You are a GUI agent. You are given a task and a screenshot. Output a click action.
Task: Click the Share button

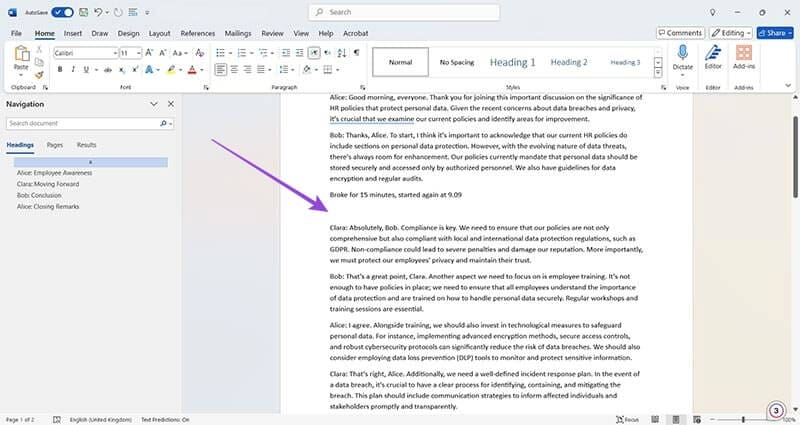775,33
